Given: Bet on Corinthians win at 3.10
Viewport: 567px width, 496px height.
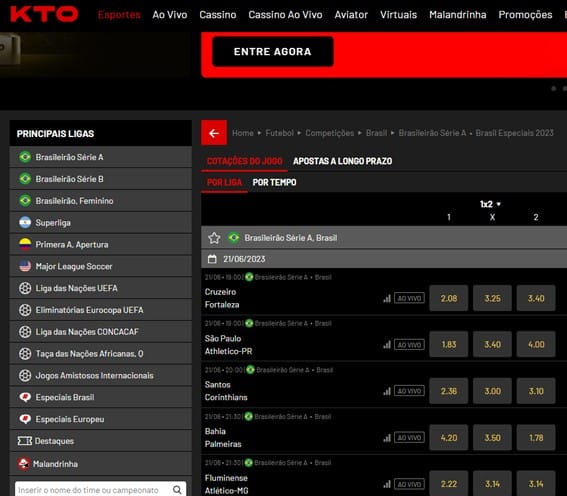Looking at the screenshot, I should point(536,391).
